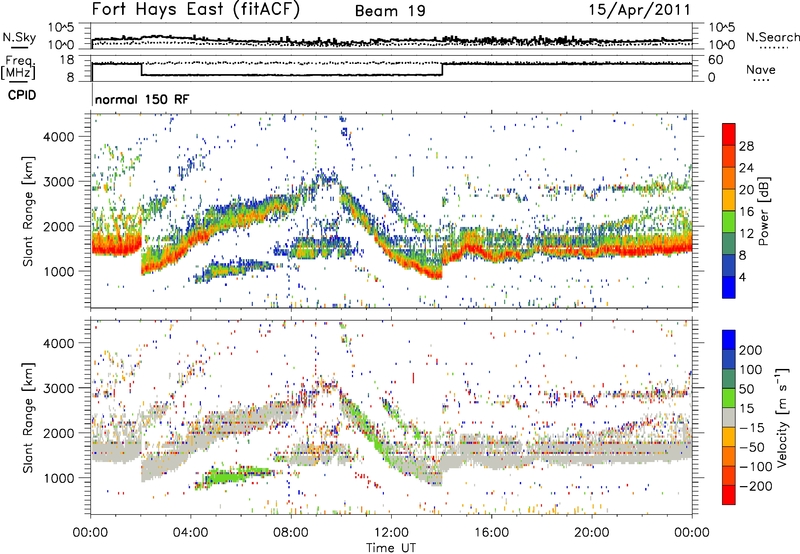The width and height of the screenshot is (800, 554).
Task: Click the '4' tick on the Power scale
Action: coord(742,277)
